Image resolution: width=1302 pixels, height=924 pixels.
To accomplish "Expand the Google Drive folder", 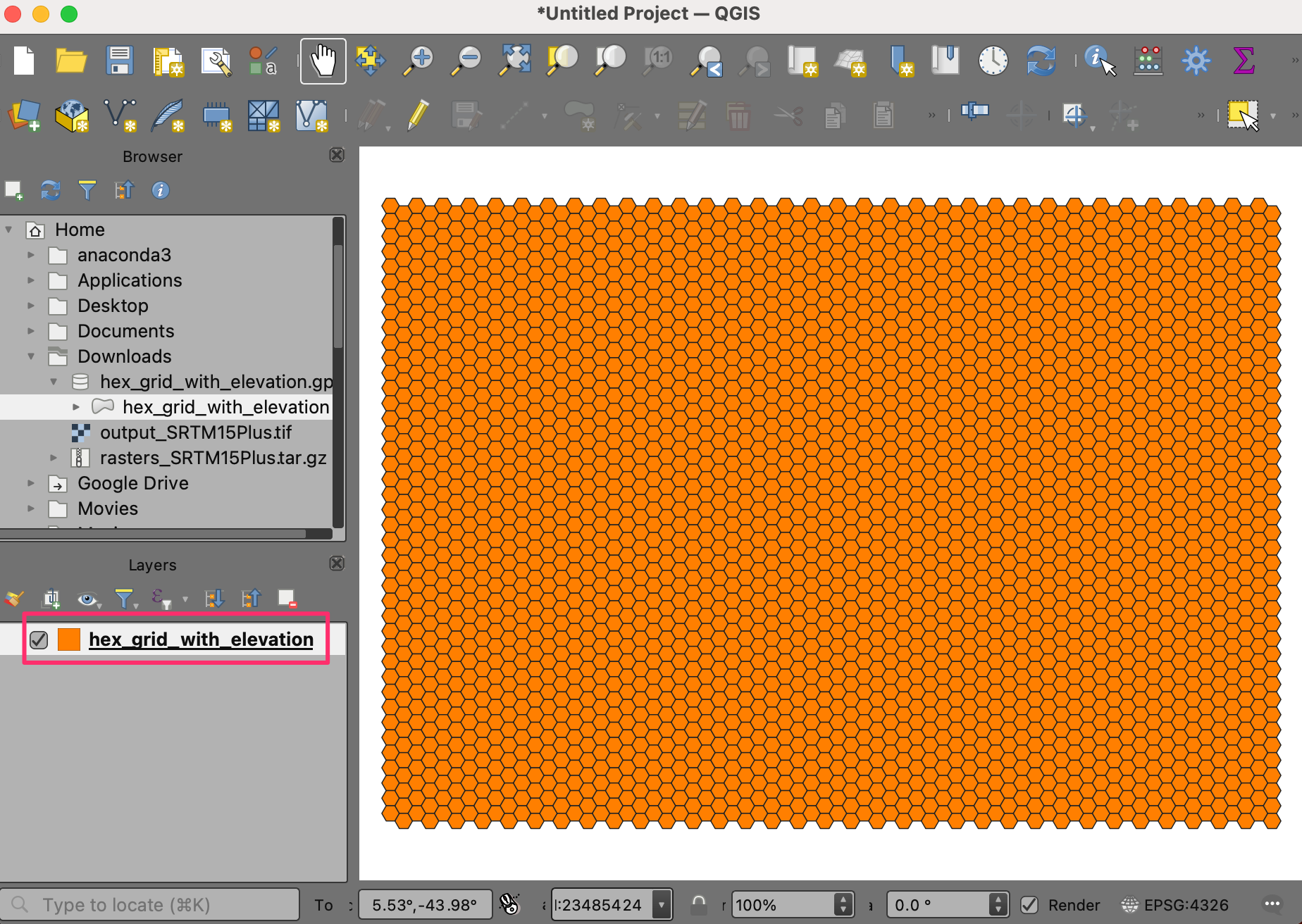I will [31, 483].
